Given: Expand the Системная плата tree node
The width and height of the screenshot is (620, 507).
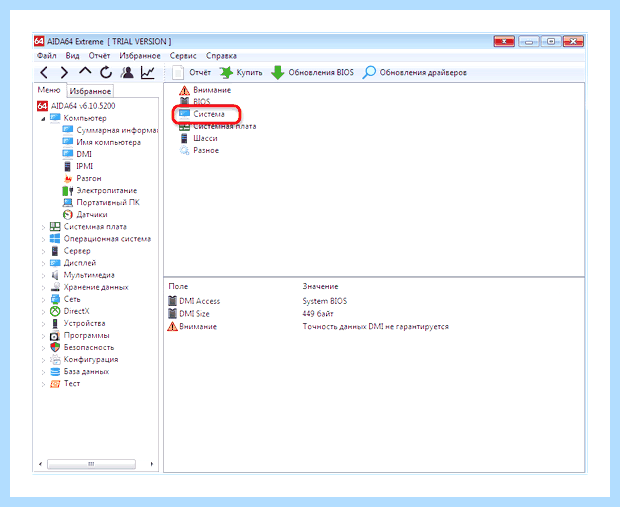Looking at the screenshot, I should pos(43,227).
